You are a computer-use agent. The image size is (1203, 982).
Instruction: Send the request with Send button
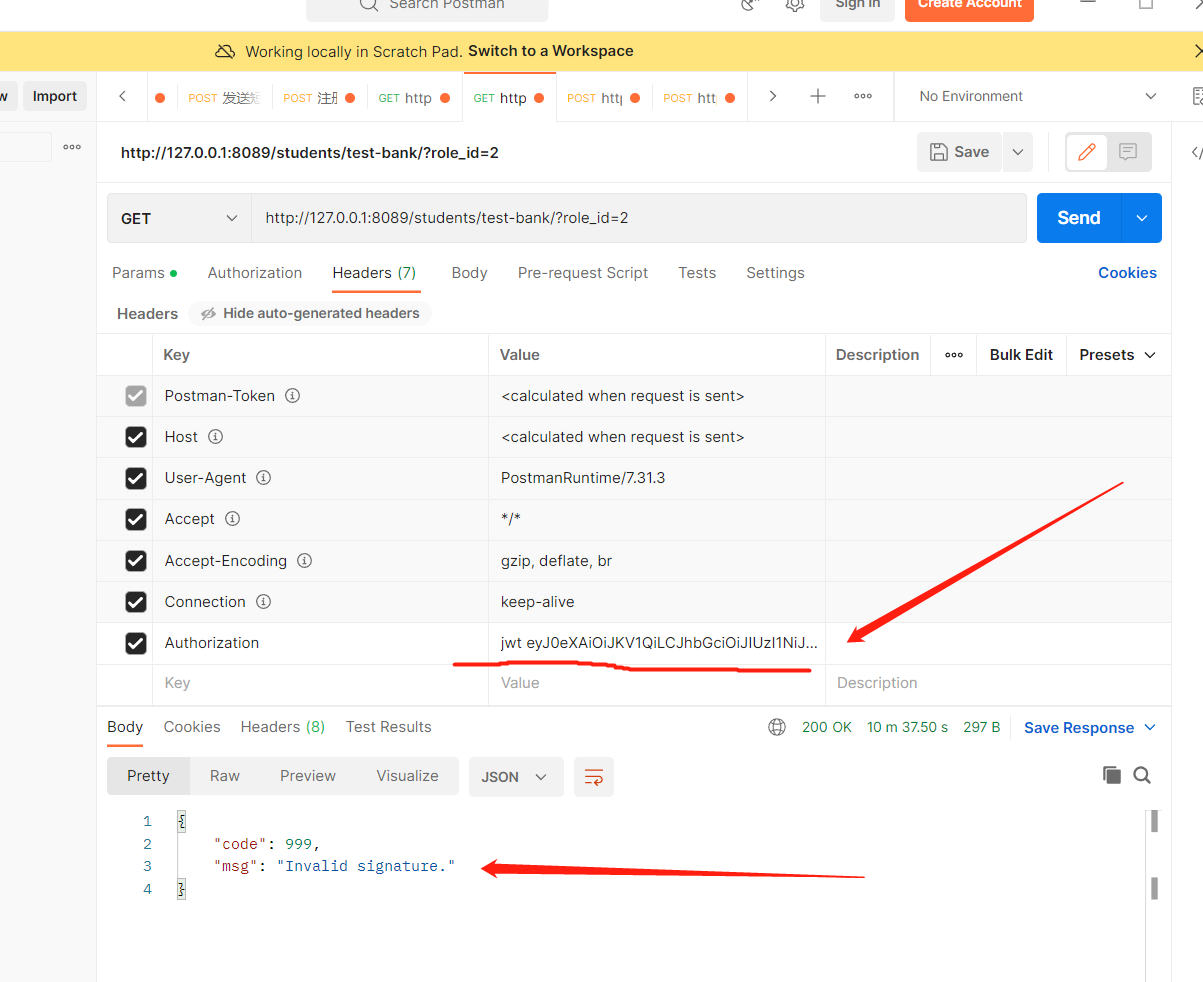(x=1080, y=218)
